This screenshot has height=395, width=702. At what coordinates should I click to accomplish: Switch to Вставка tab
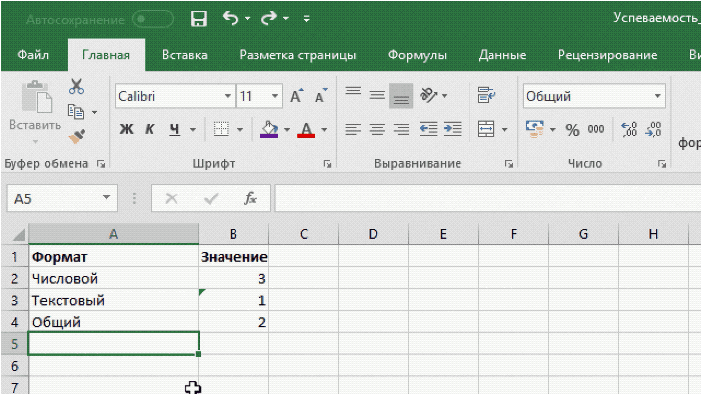pos(185,55)
